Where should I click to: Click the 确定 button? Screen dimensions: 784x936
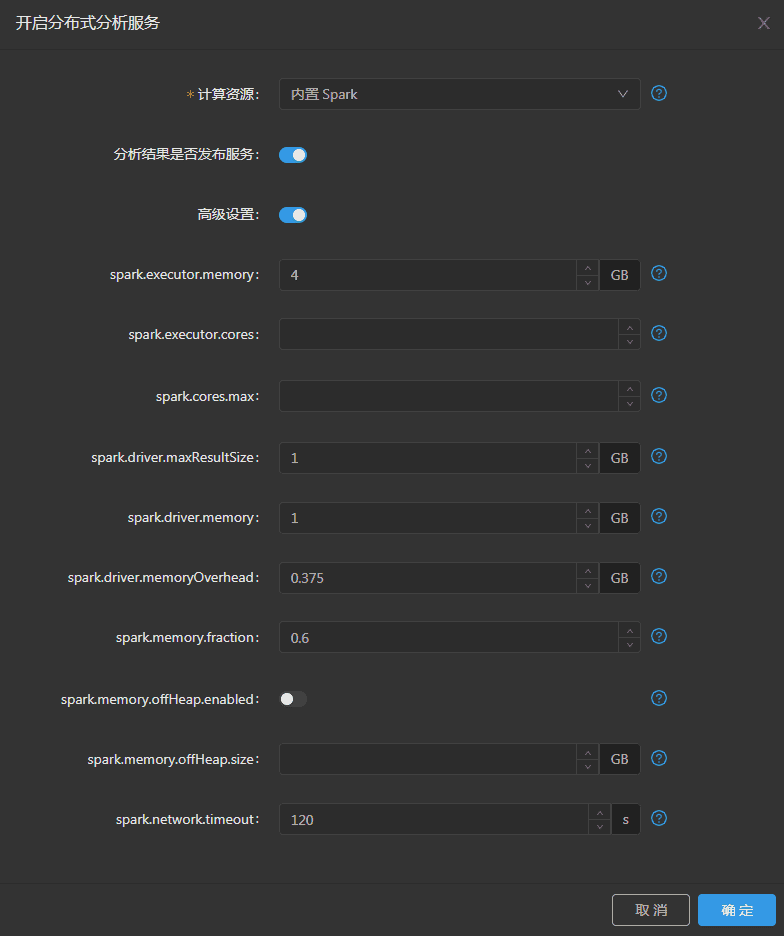tap(737, 910)
